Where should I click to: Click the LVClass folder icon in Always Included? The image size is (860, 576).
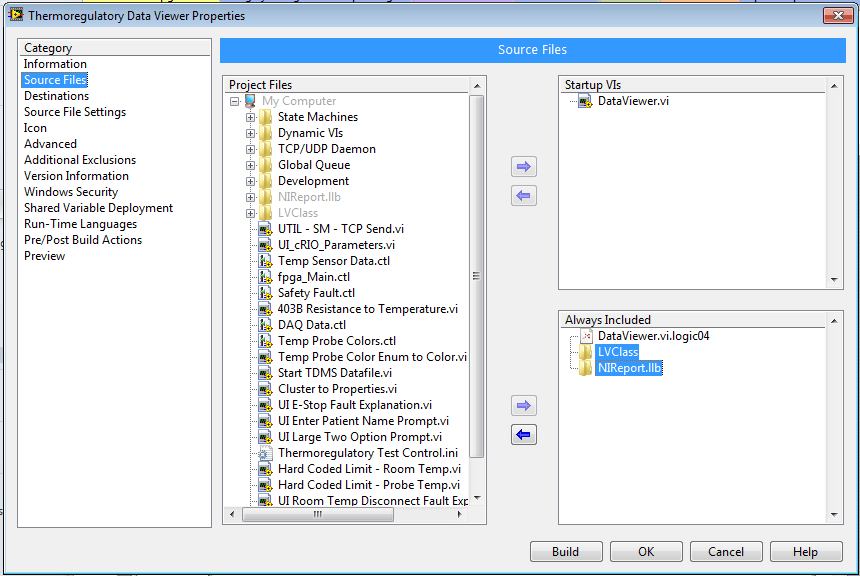coord(585,352)
